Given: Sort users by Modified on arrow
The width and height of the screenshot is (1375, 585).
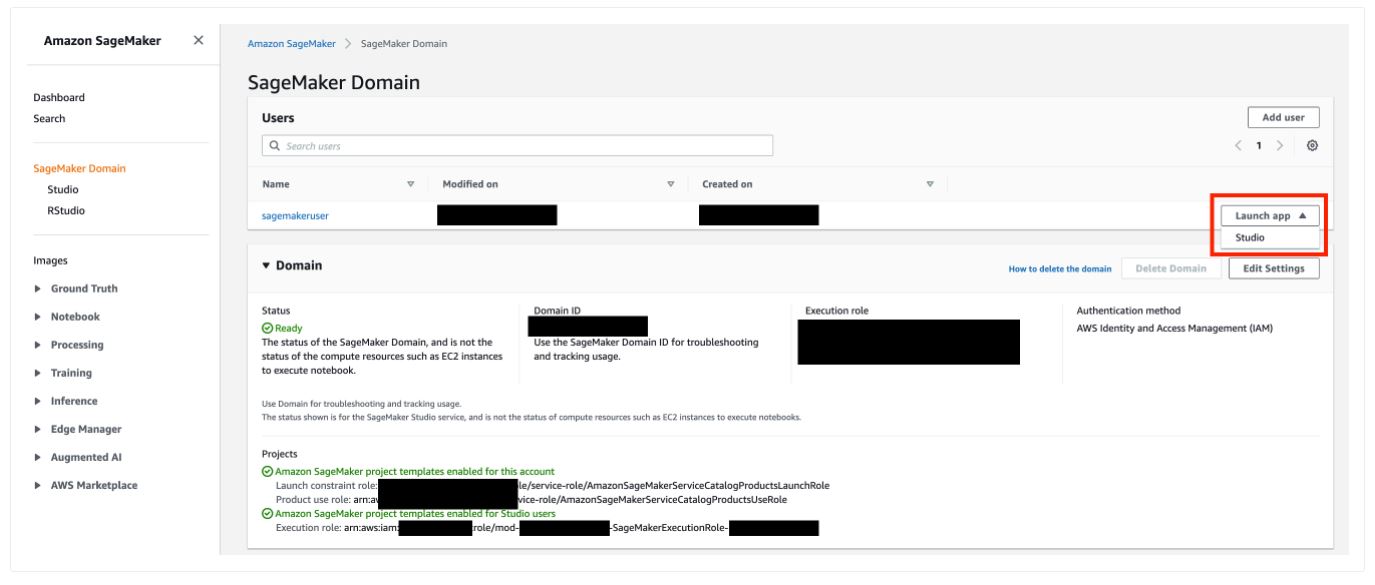Looking at the screenshot, I should pyautogui.click(x=670, y=184).
